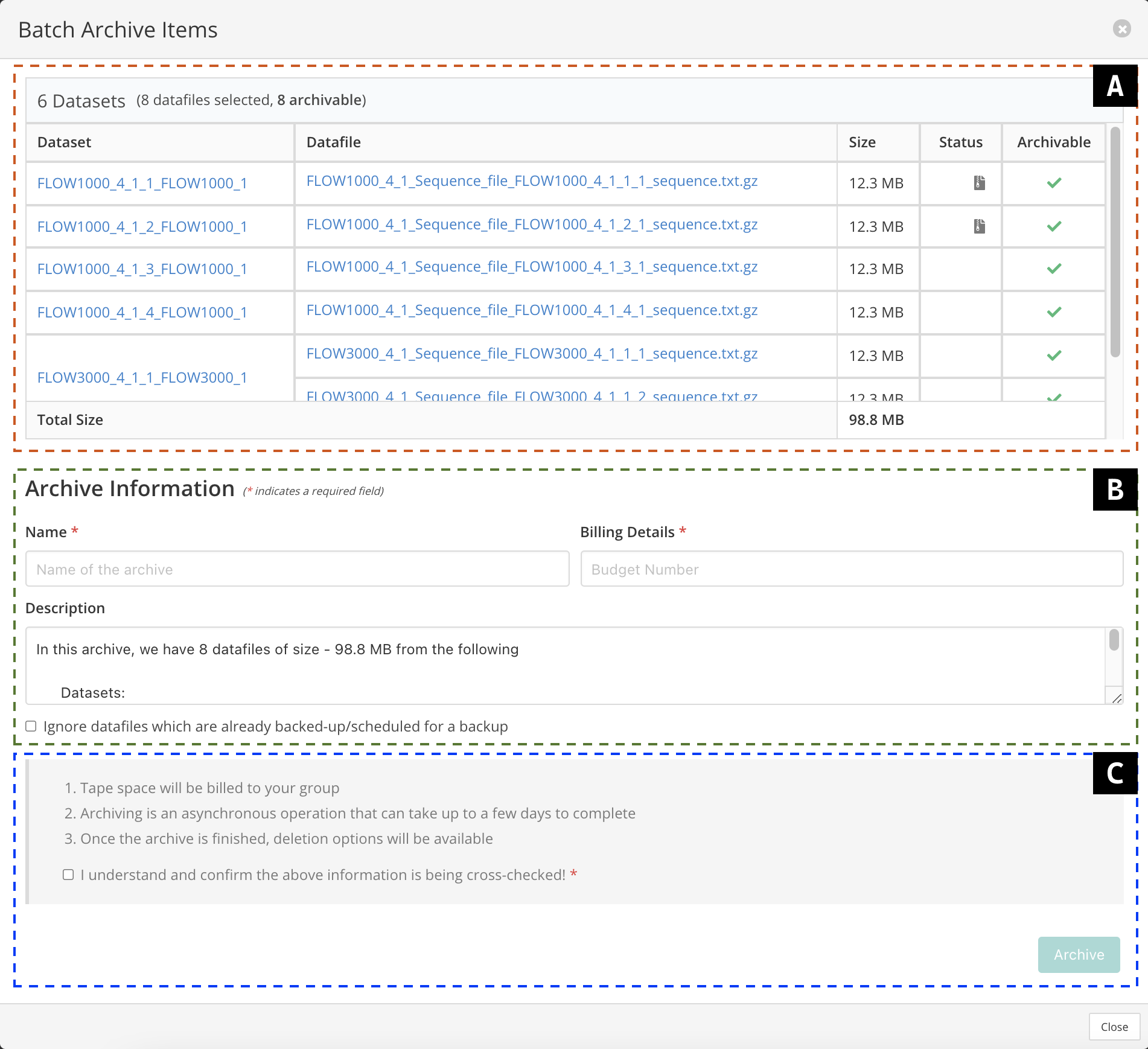Click 'Tape space will be billed' note
Screen dimensions: 1148x1049
click(209, 788)
